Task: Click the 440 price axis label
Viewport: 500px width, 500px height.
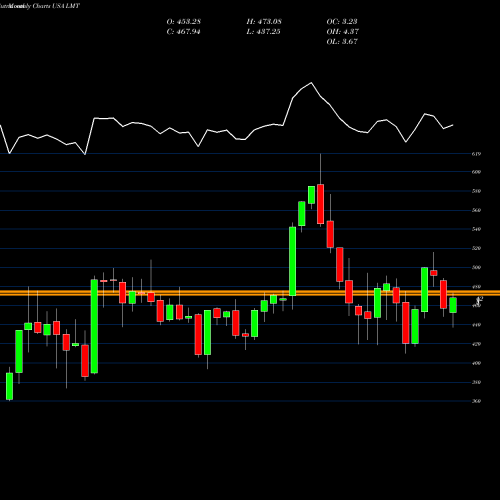Action: click(x=476, y=325)
